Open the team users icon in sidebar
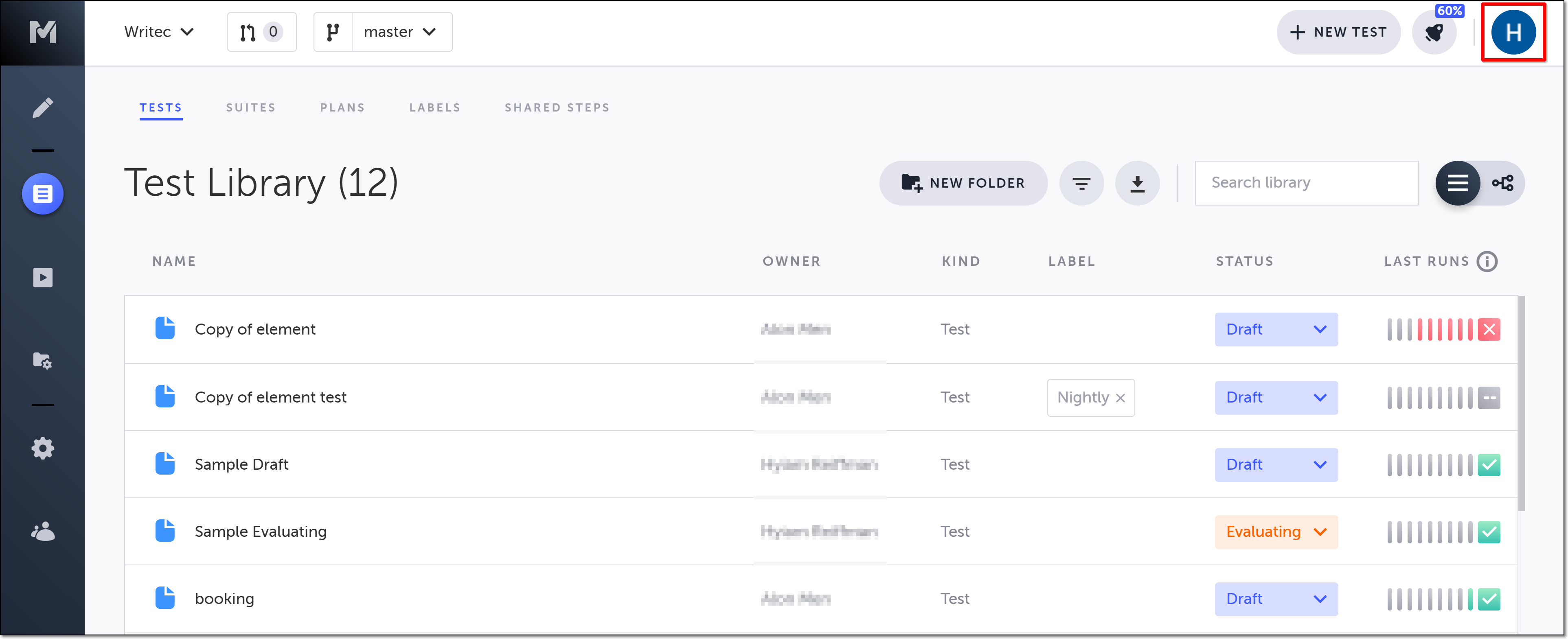 43,532
